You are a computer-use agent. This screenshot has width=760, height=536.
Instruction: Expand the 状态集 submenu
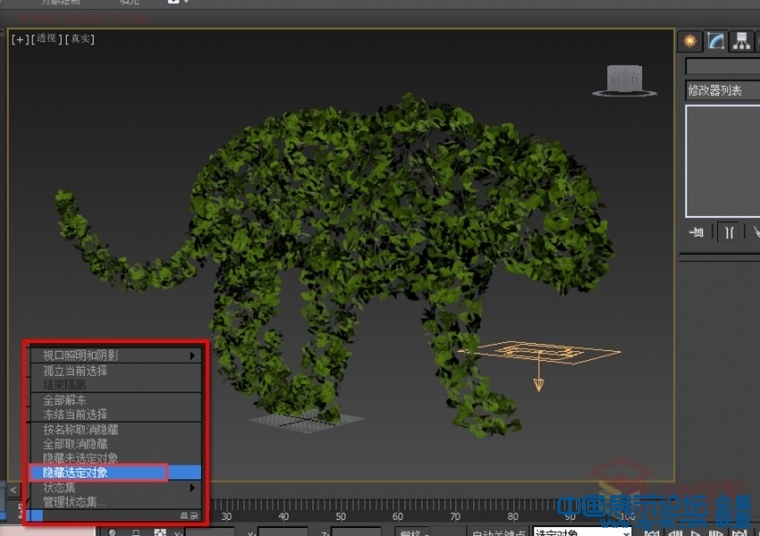[116, 488]
